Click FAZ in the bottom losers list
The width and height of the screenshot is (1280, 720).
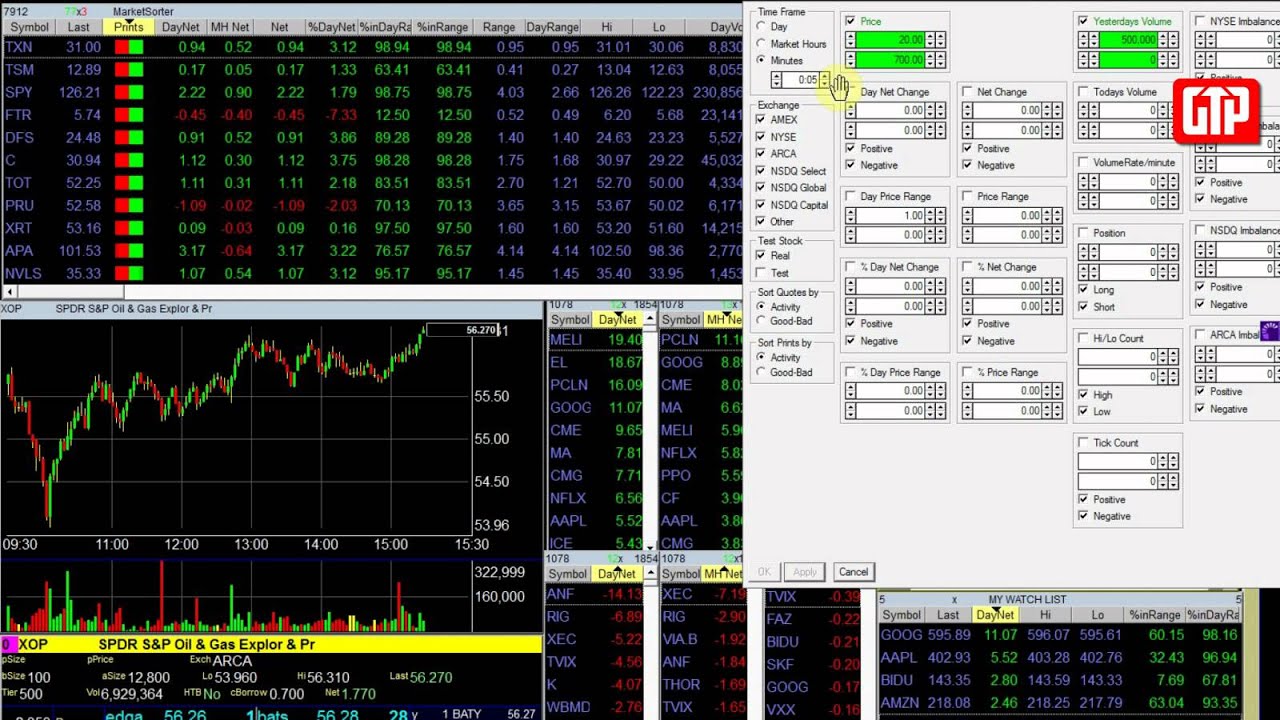(780, 619)
